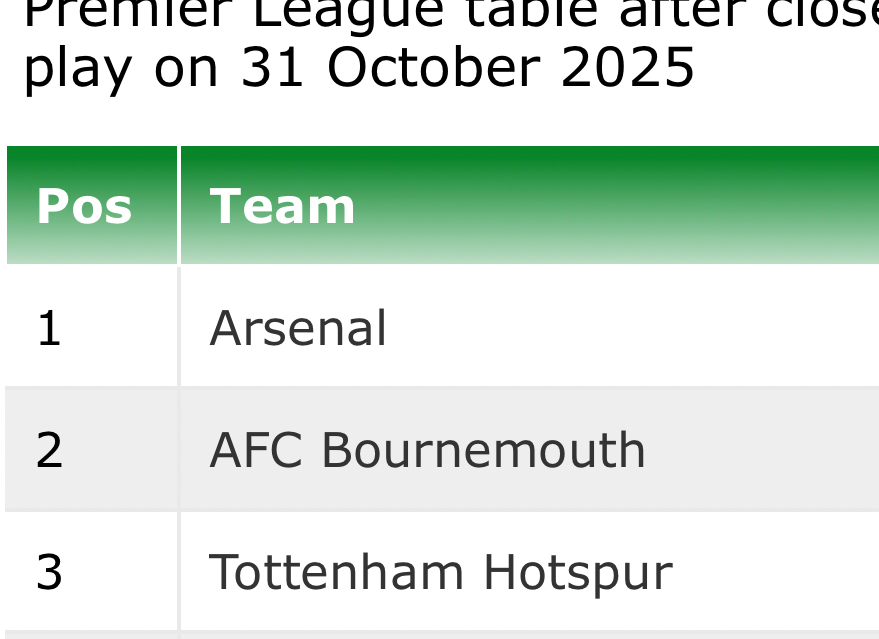Click position number 1 in the table

[x=49, y=328]
